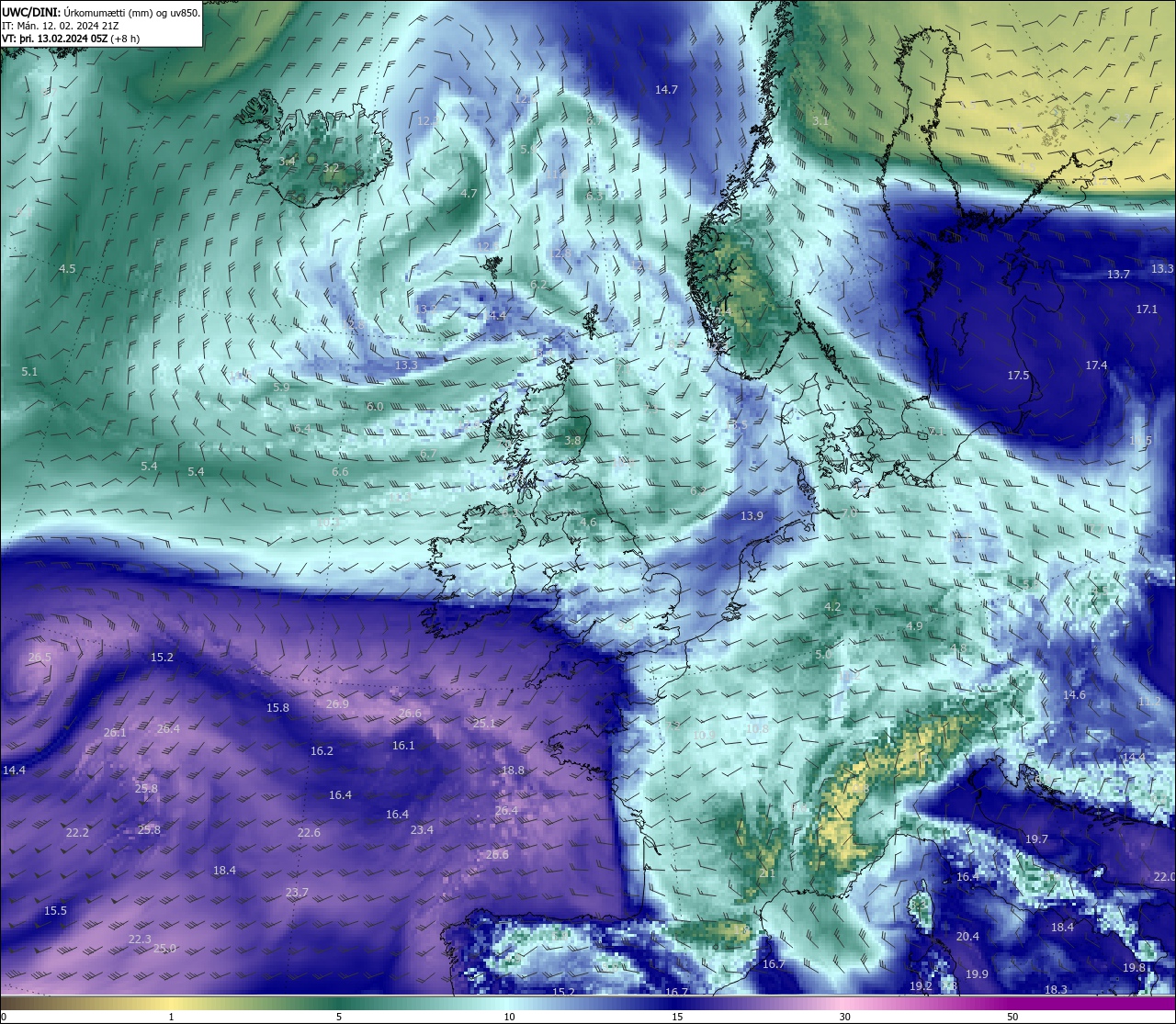The height and width of the screenshot is (1024, 1176).
Task: Click the 3.4 value on western Iceland
Action: 287,162
